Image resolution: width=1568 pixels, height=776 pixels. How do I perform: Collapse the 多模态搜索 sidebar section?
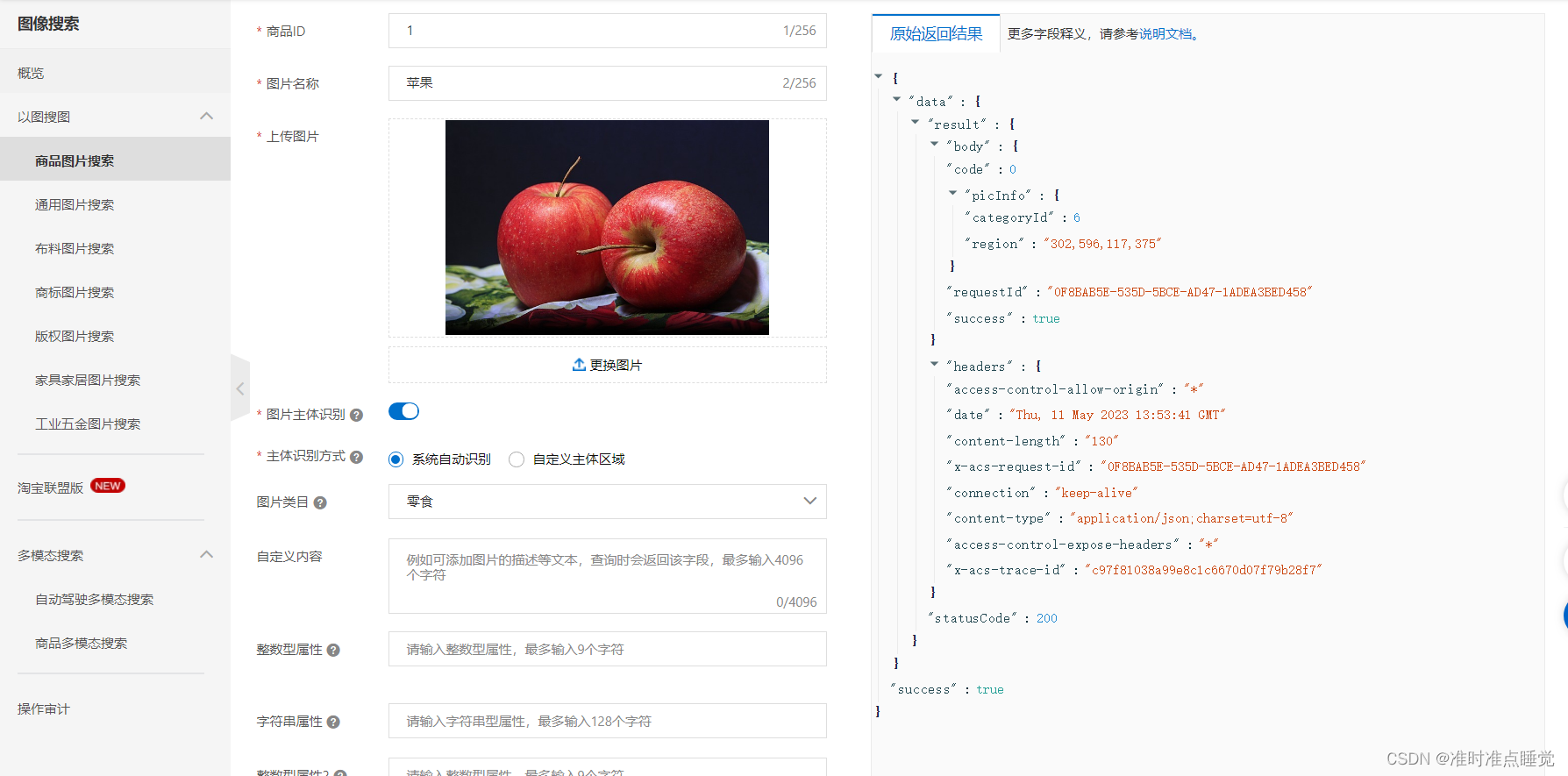pyautogui.click(x=207, y=554)
